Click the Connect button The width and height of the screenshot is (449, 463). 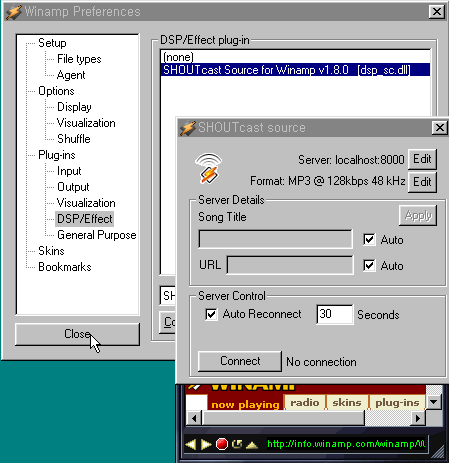pyautogui.click(x=240, y=361)
